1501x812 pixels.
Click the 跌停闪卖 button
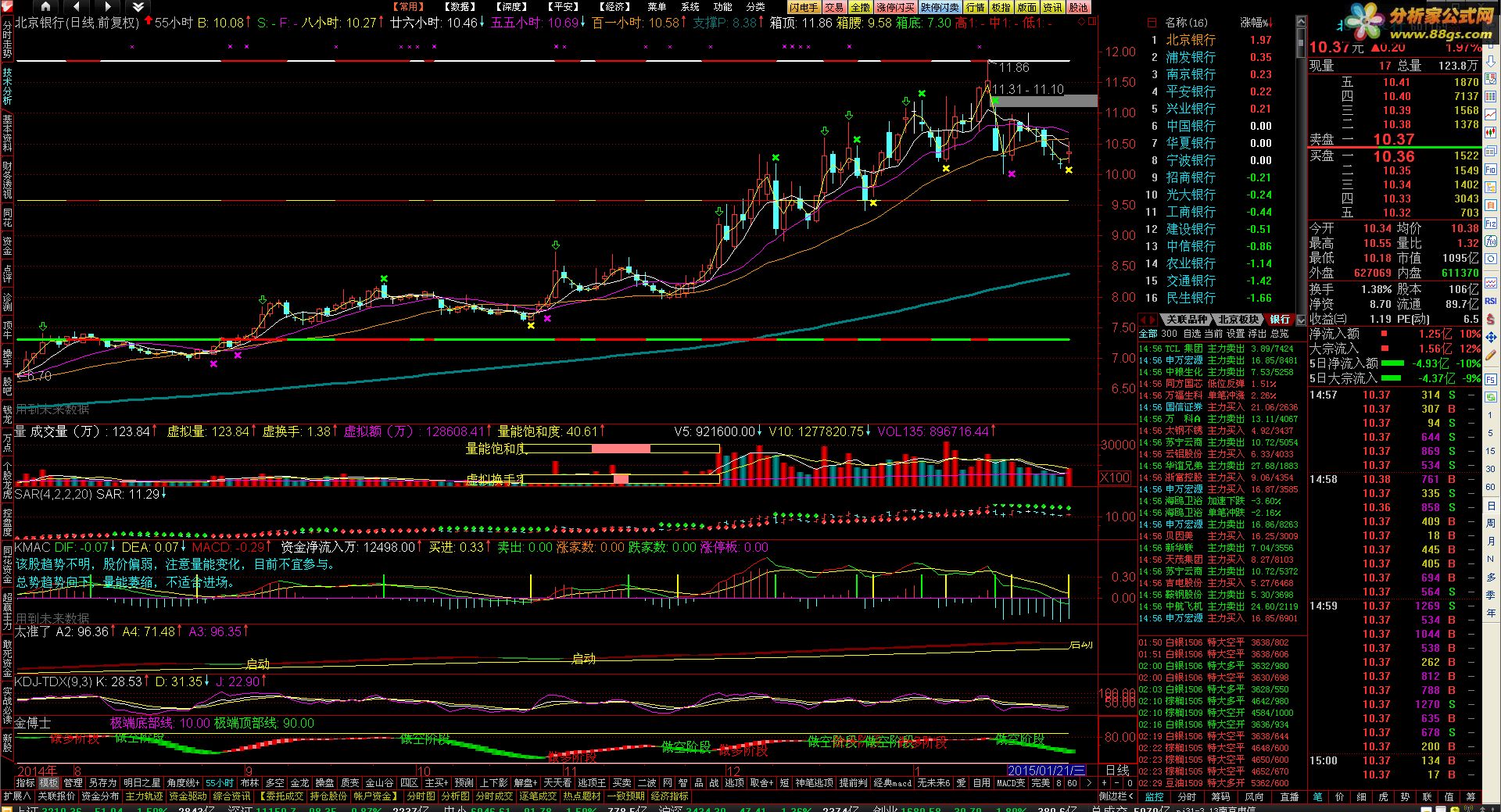(x=940, y=7)
